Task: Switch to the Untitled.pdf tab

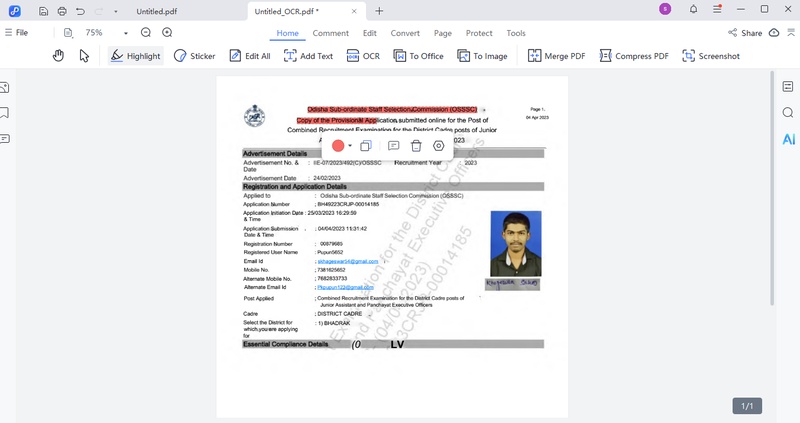Action: 157,11
